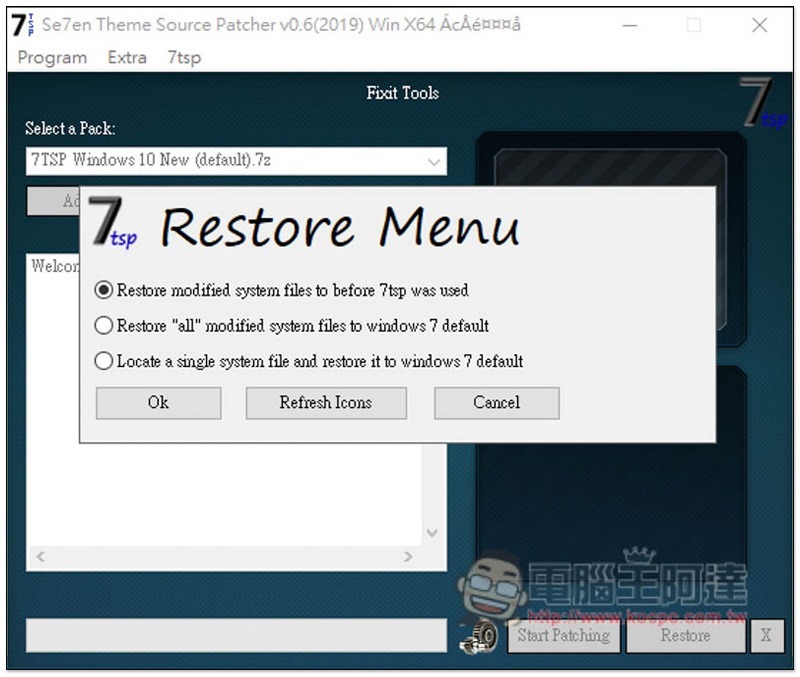Screen dimensions: 800x677
Task: Choose Locate a single system file option
Action: (104, 361)
